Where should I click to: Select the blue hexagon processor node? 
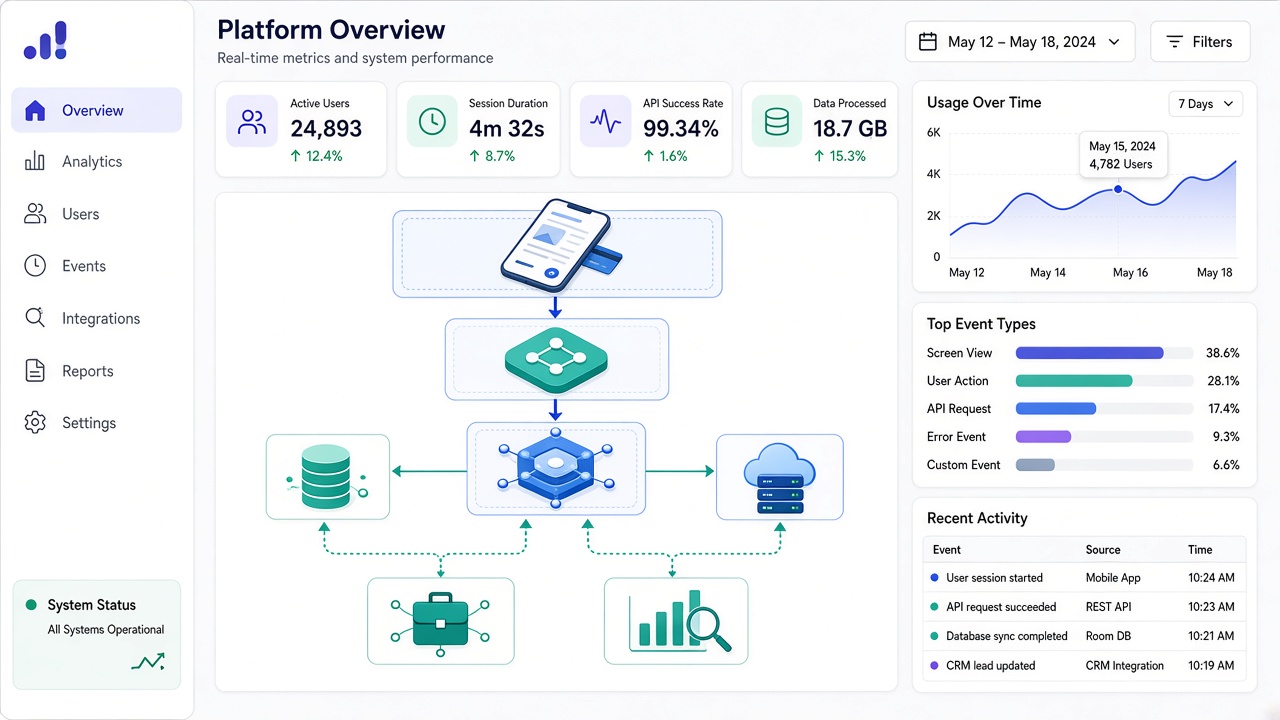[556, 469]
